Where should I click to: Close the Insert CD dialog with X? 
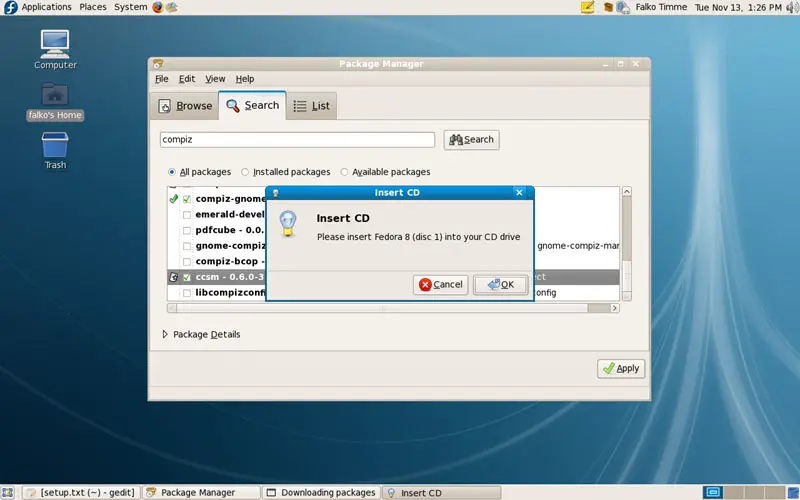[519, 192]
